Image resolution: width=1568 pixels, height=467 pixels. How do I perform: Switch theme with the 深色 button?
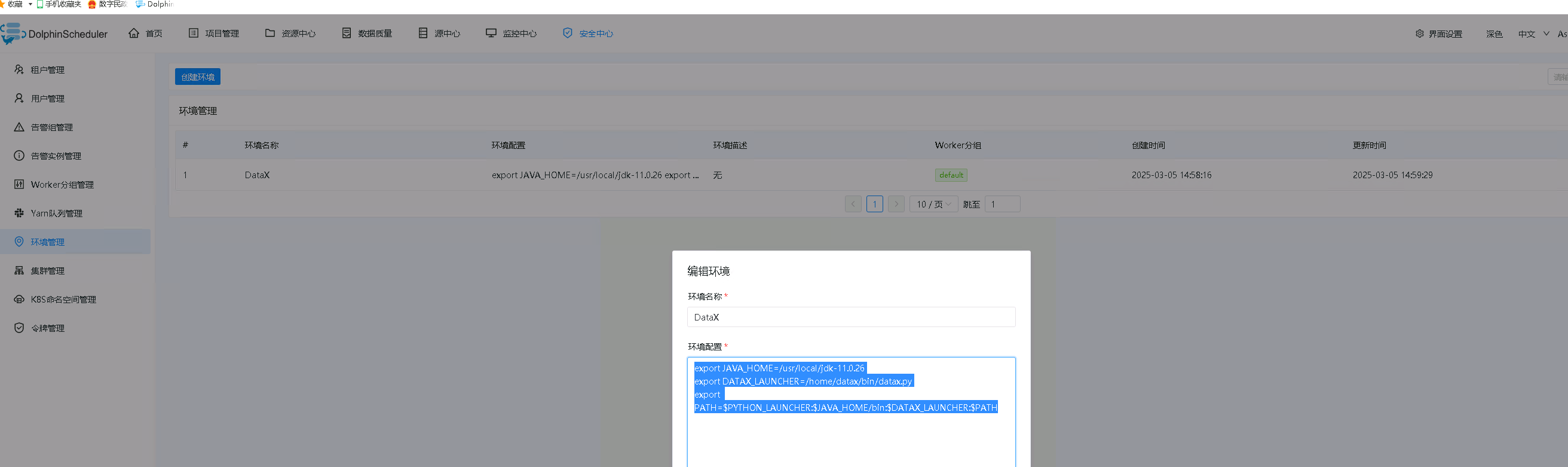(x=1494, y=33)
